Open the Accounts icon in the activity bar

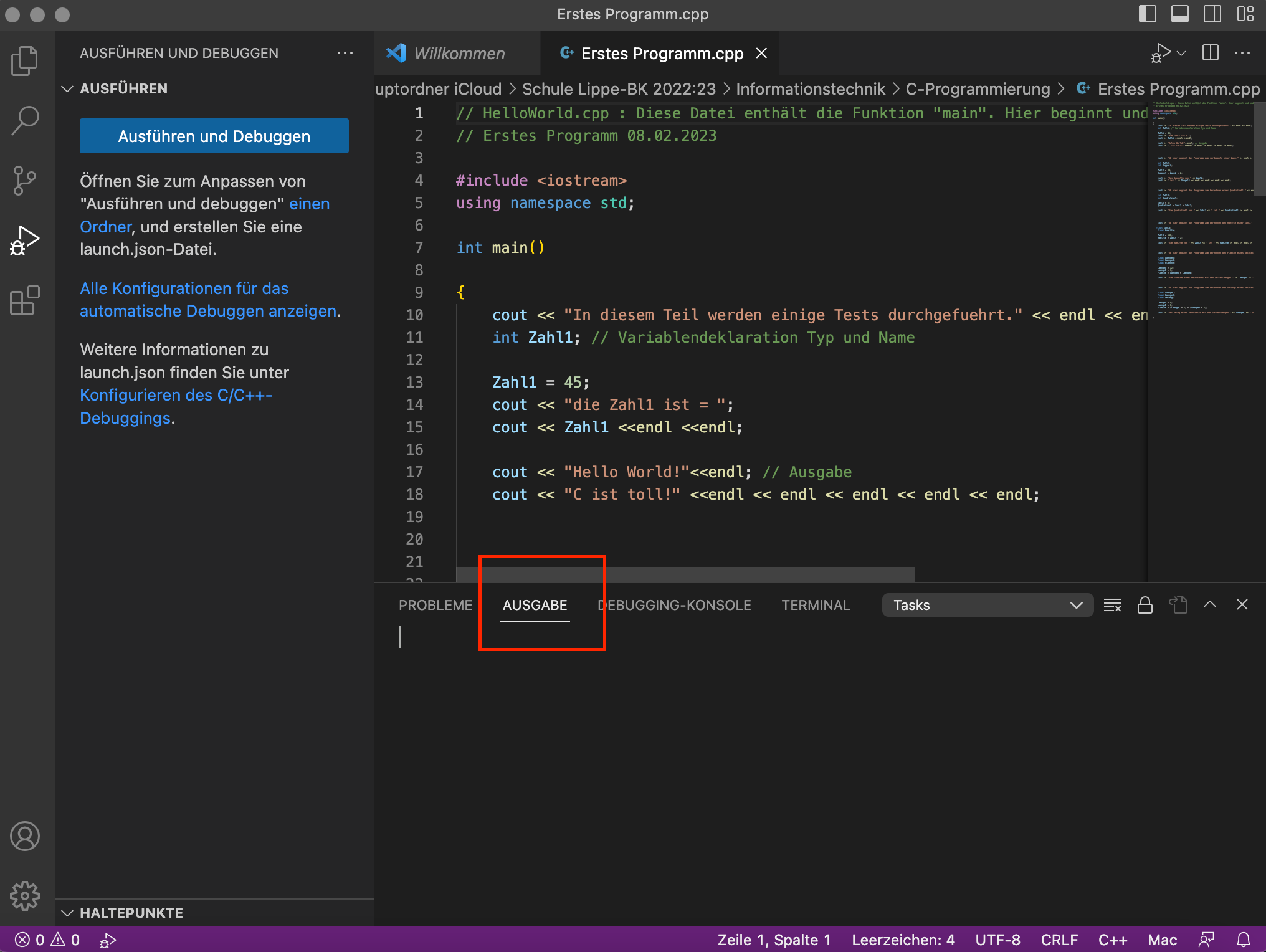[24, 836]
